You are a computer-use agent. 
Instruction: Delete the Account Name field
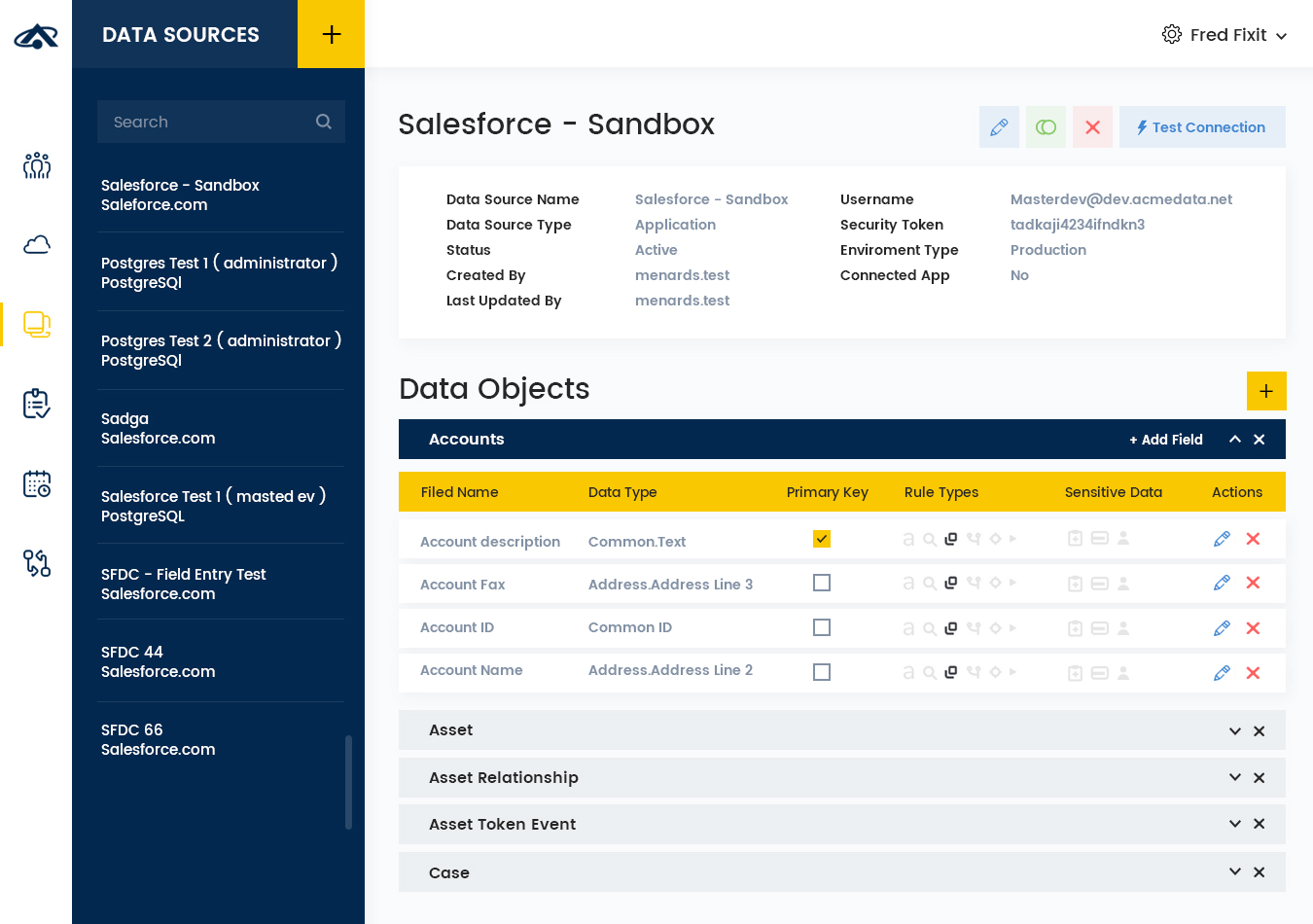point(1253,673)
